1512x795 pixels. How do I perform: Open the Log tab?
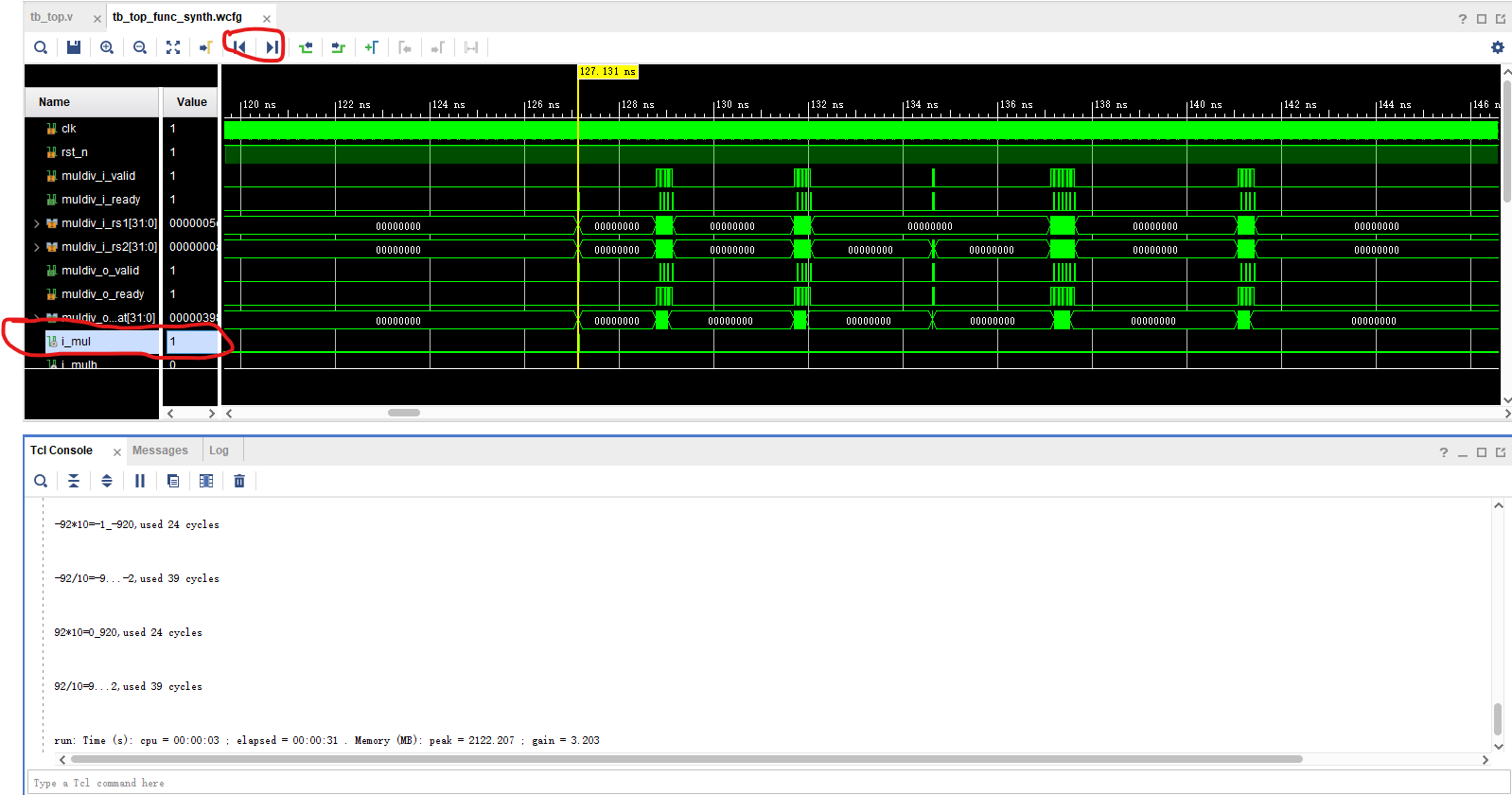(219, 450)
